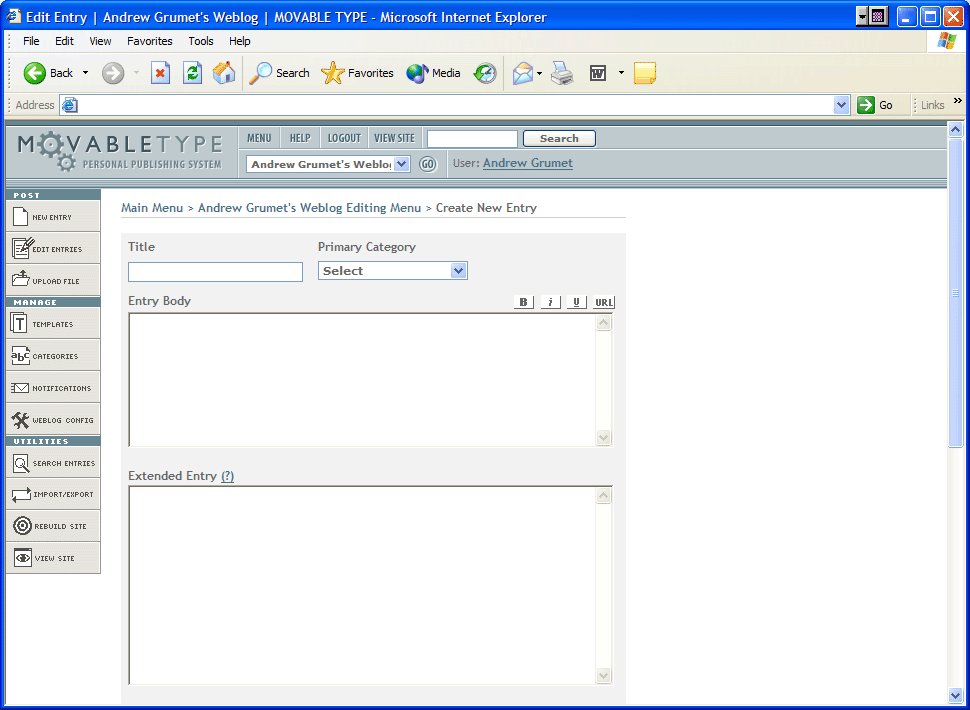The width and height of the screenshot is (970, 710).
Task: Click View Site in the Utilities sidebar
Action: 53,558
